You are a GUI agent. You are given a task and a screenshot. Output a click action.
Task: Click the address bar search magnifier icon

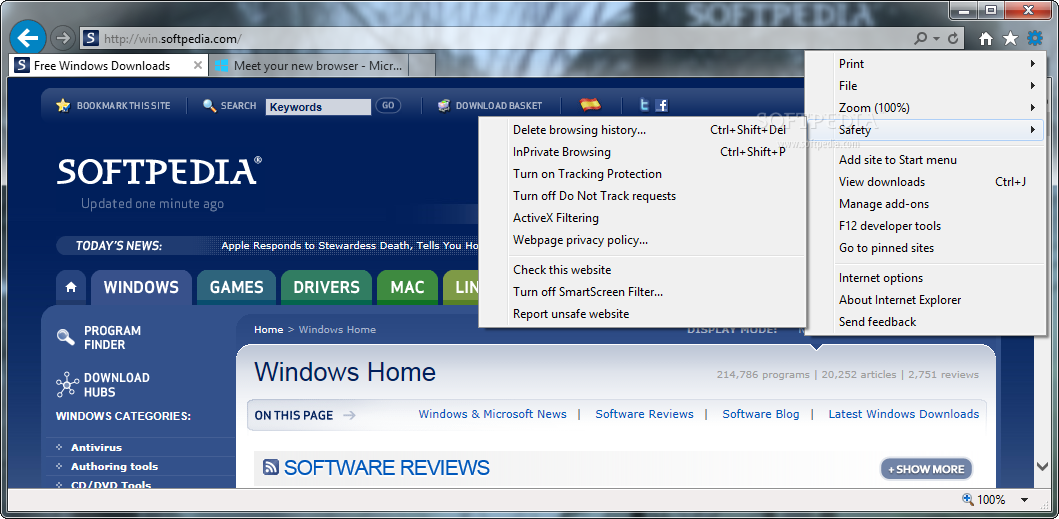point(920,39)
